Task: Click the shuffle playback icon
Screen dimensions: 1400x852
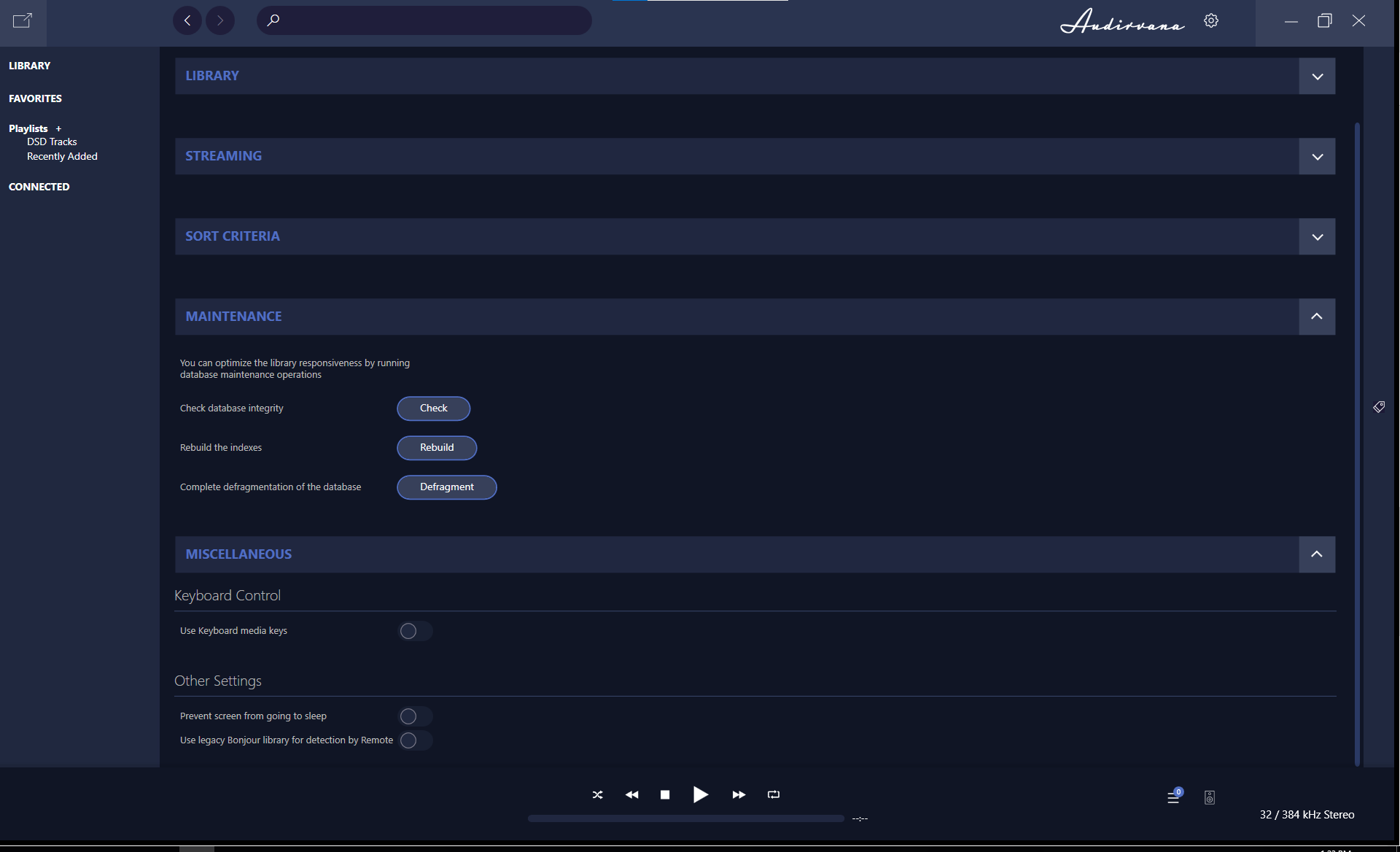Action: click(597, 794)
